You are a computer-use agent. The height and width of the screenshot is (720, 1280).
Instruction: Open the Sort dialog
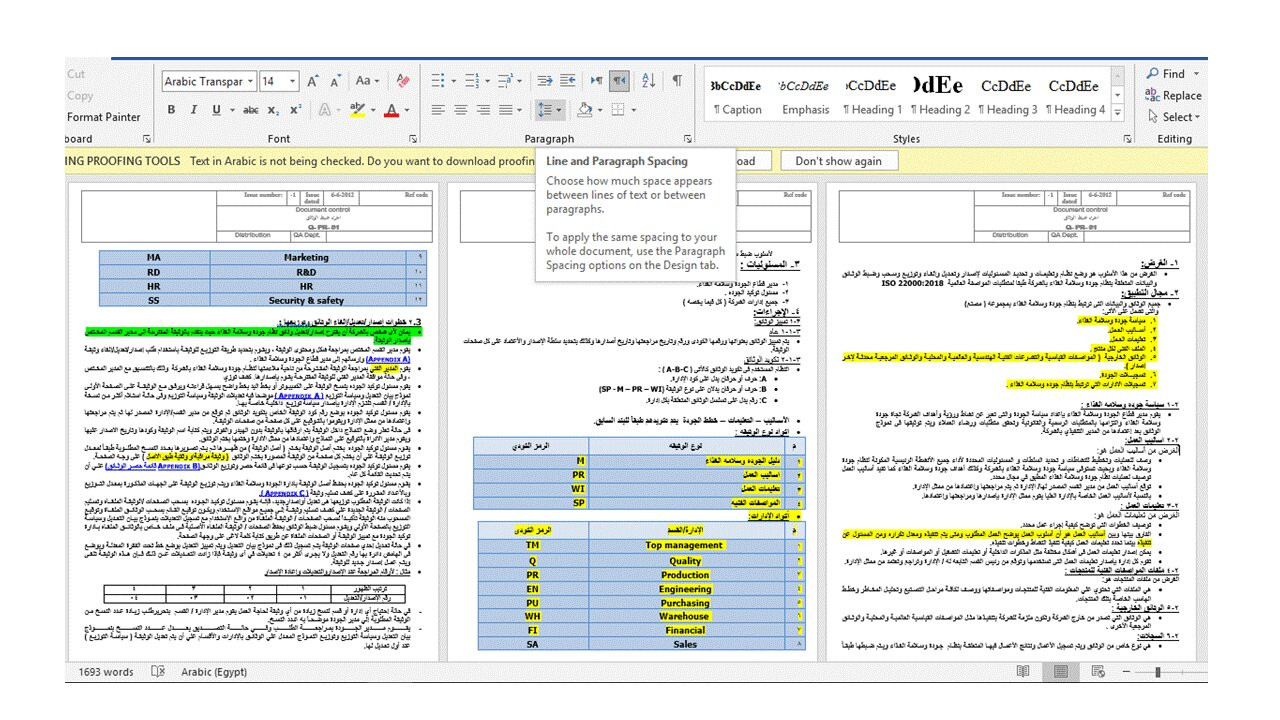[x=647, y=80]
